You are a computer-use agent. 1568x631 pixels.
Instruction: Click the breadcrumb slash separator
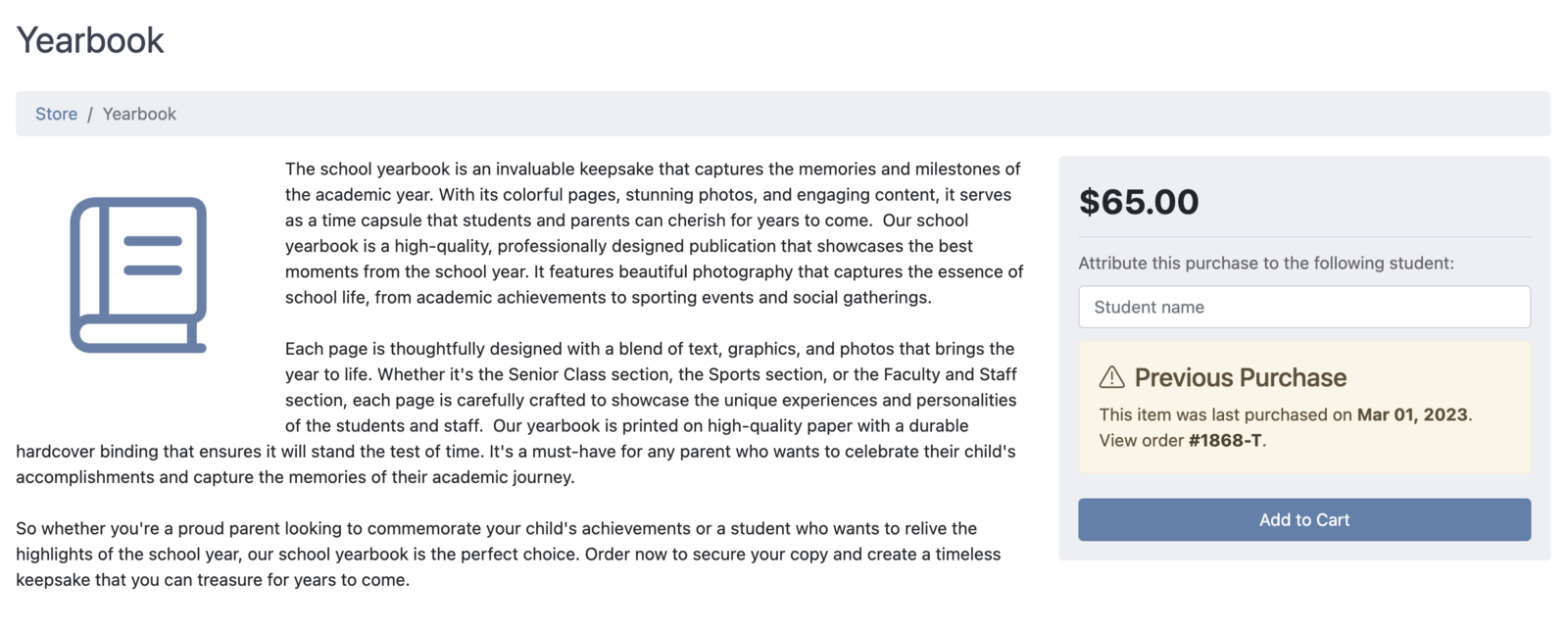90,114
